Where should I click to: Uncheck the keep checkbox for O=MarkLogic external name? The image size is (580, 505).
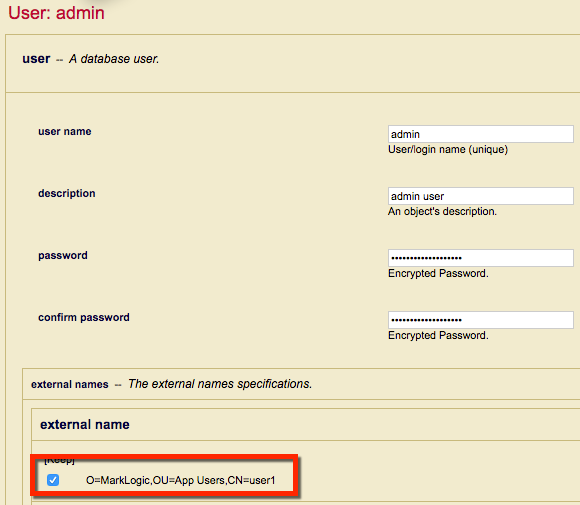[x=53, y=480]
